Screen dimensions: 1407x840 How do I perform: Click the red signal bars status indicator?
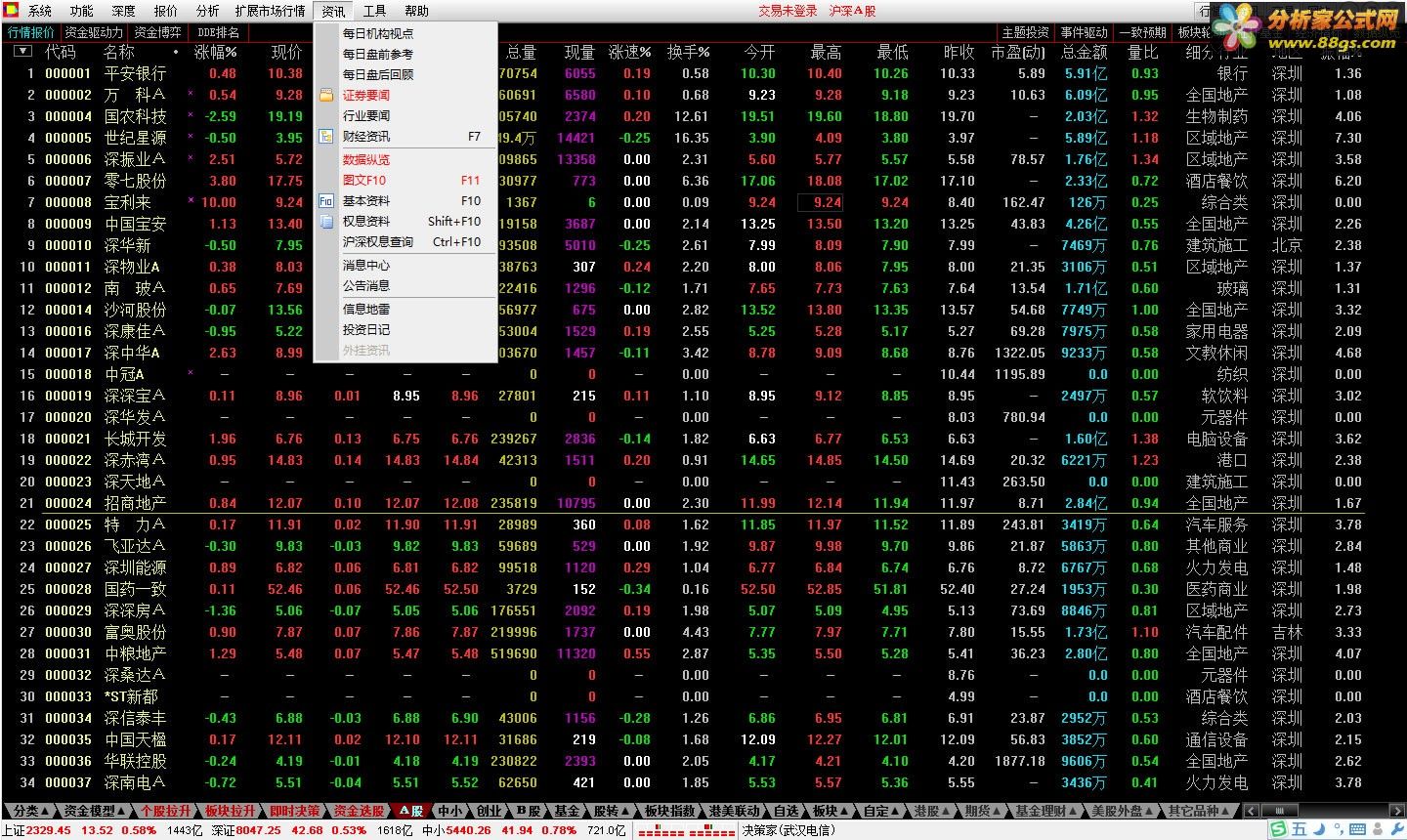[686, 831]
